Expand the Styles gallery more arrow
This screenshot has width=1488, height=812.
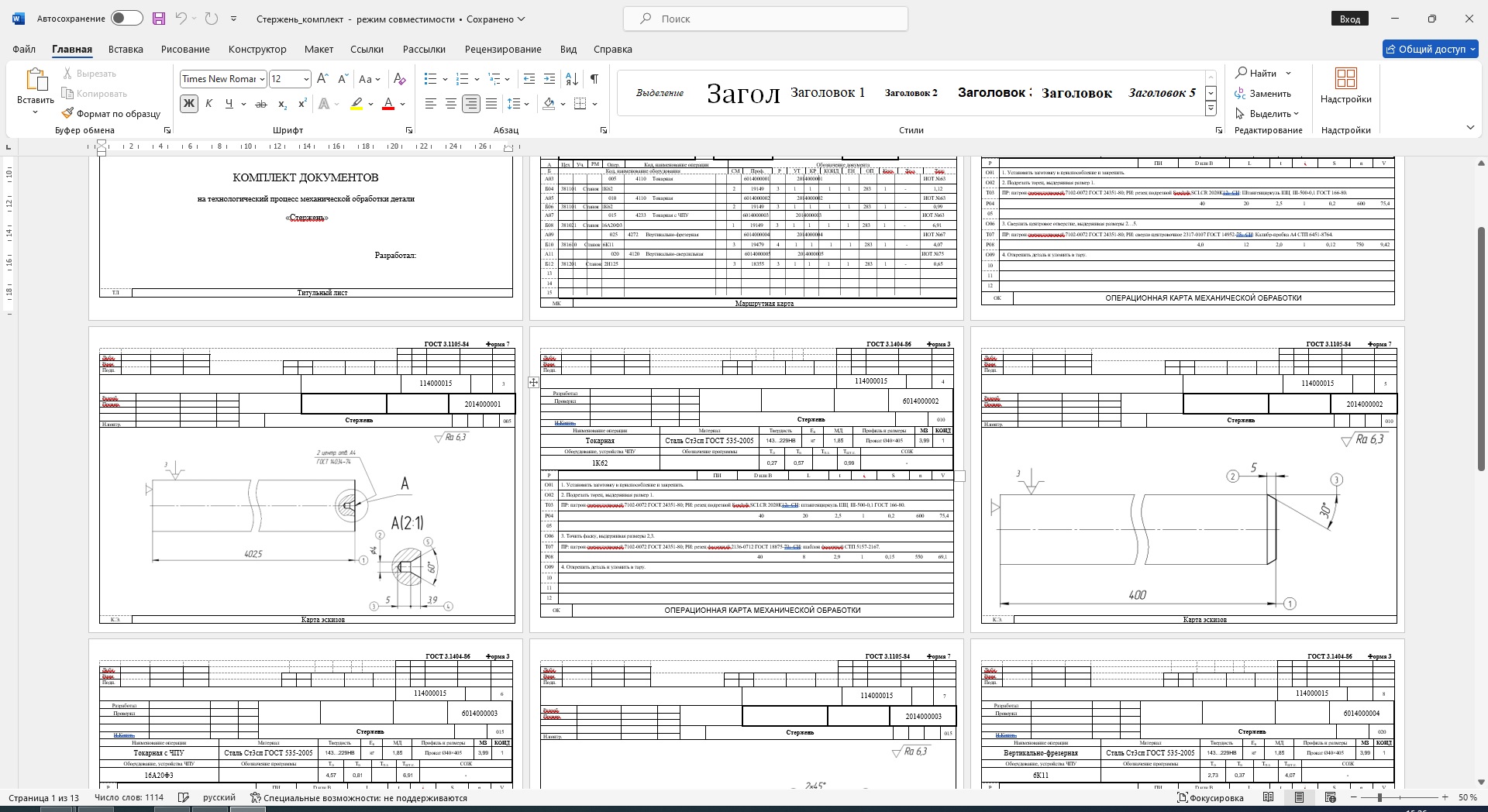pos(1211,109)
